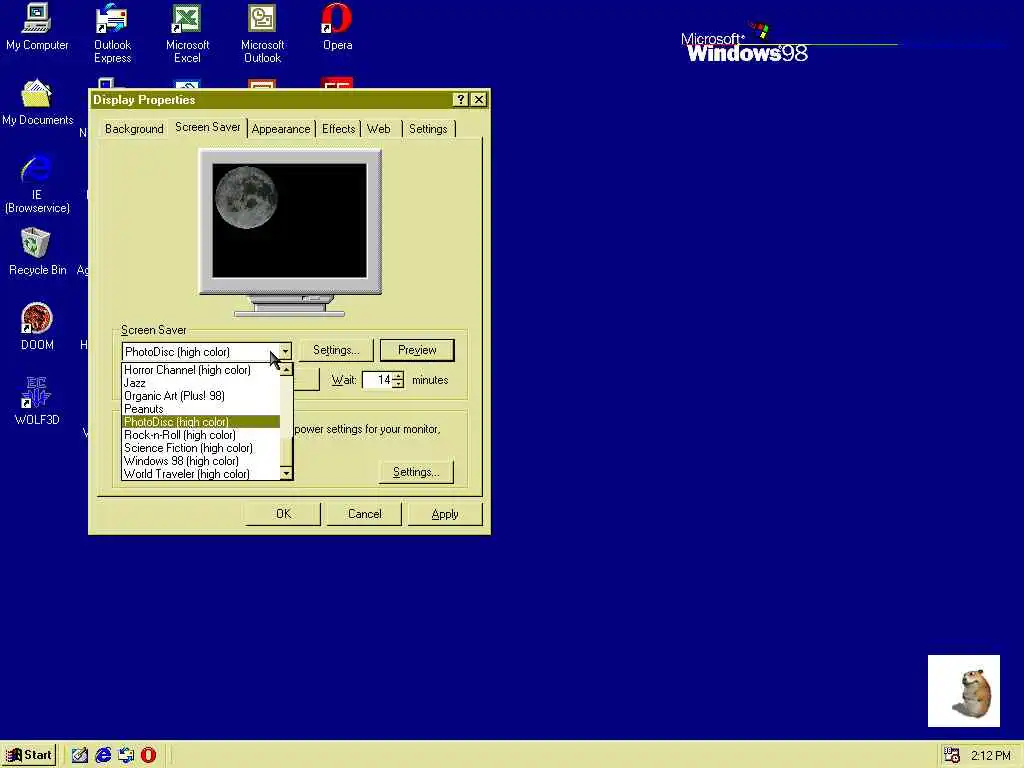Viewport: 1024px width, 768px height.
Task: Open My Computer desktop icon
Action: [x=37, y=27]
